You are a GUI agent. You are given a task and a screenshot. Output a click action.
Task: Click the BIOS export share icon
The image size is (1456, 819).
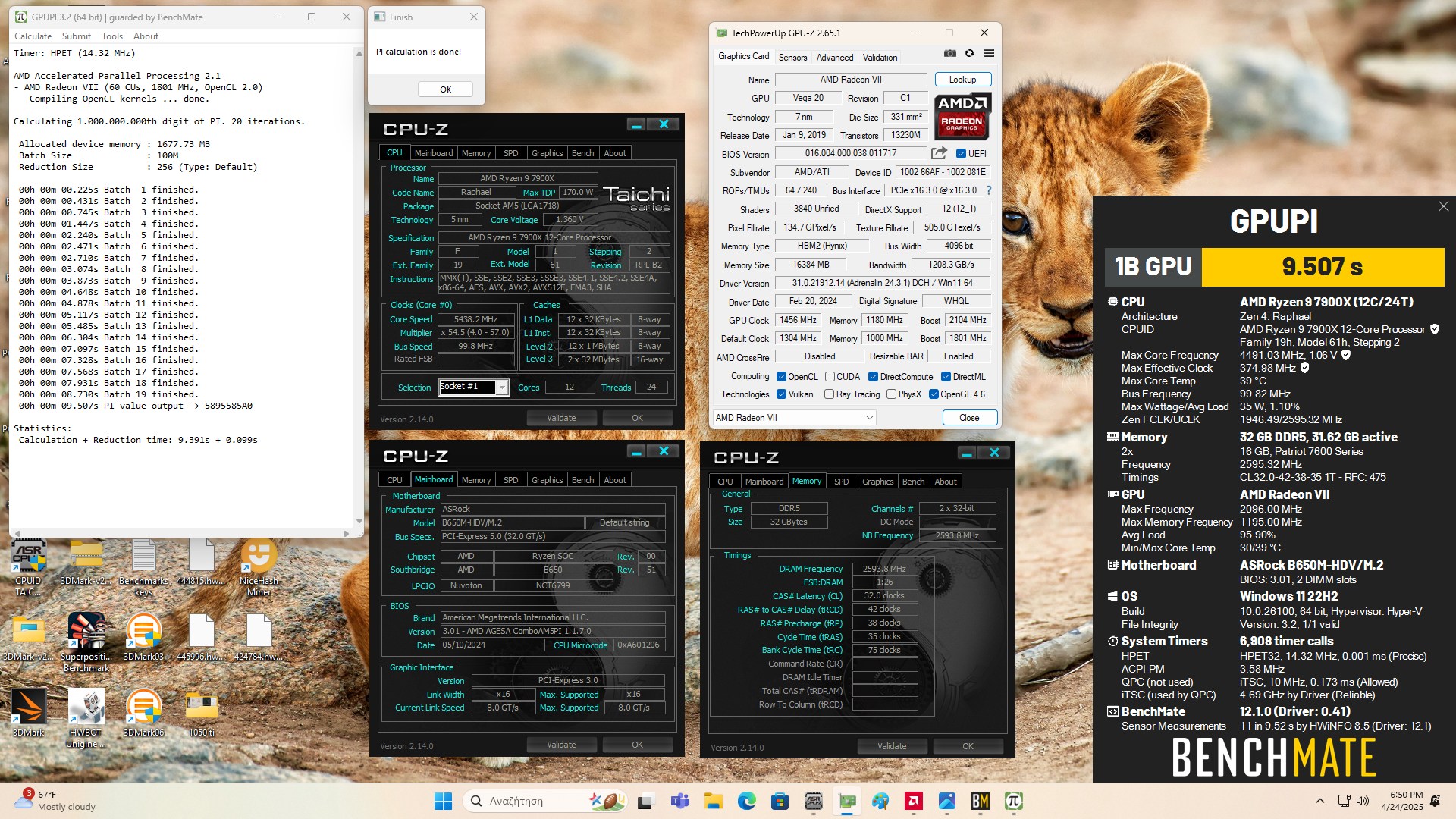coord(939,153)
